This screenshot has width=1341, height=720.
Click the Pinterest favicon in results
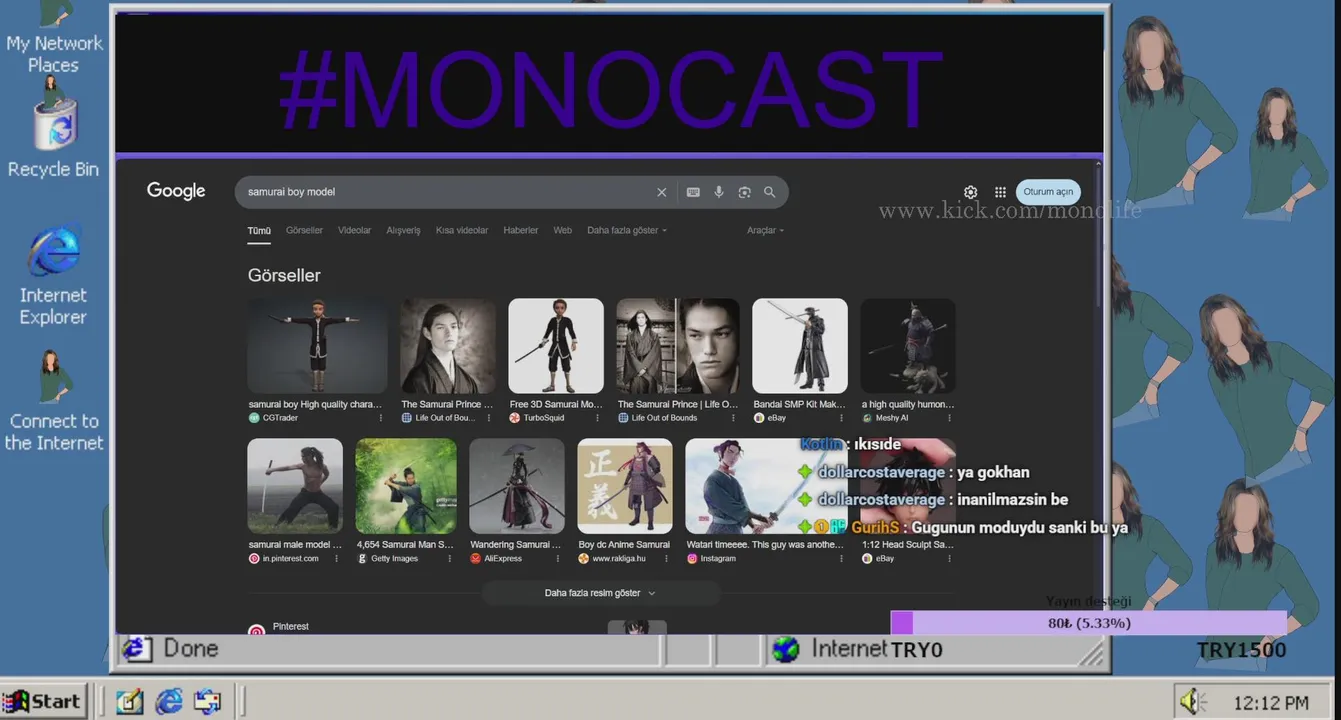256,630
